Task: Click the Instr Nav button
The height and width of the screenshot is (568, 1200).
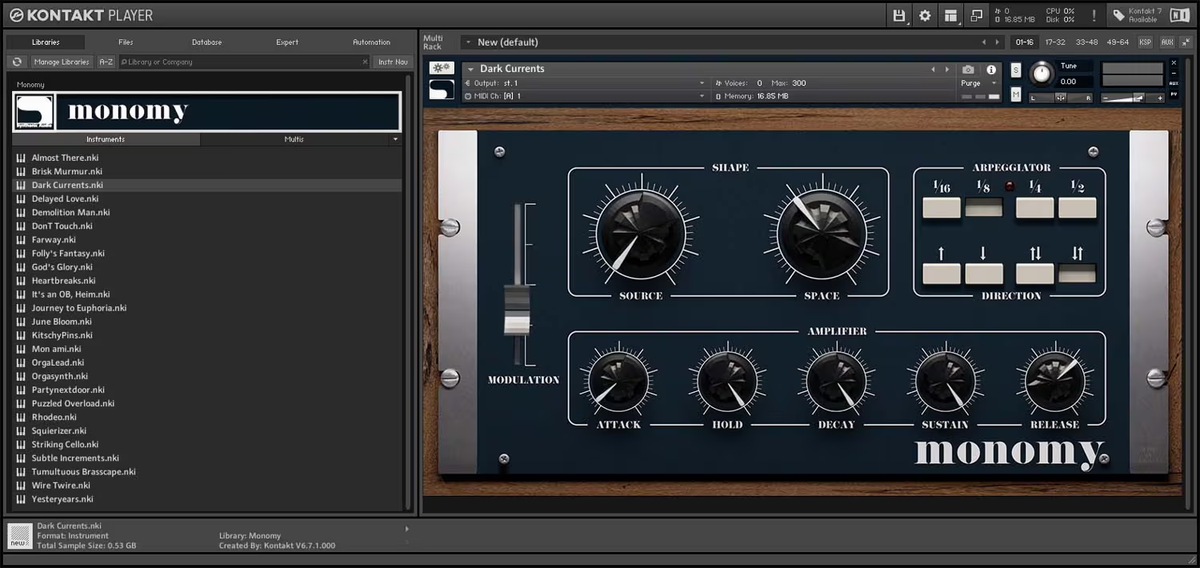Action: (393, 62)
